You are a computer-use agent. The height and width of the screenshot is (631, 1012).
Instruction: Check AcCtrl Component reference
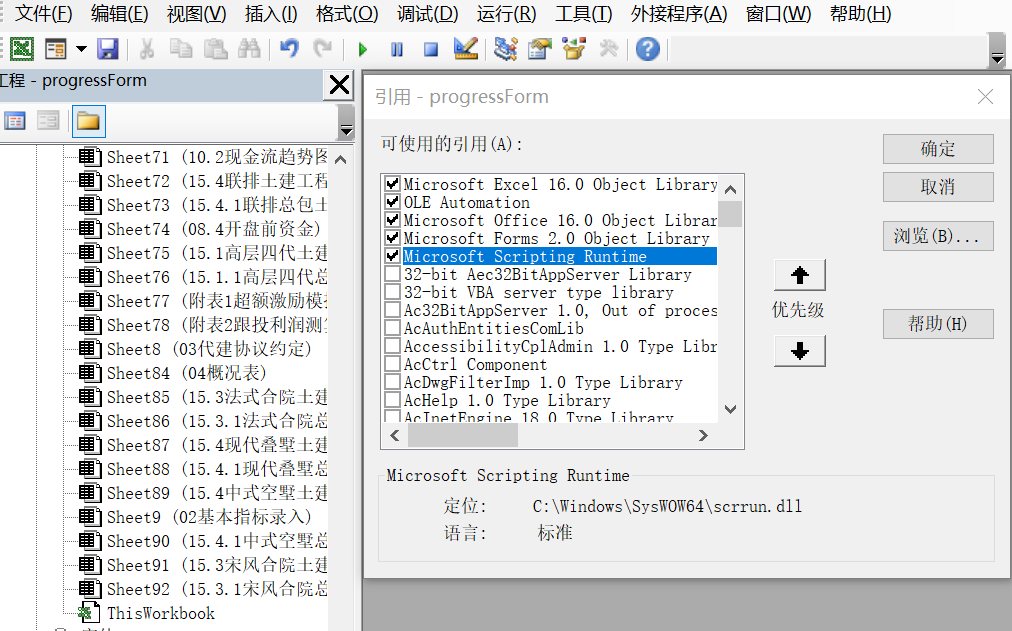(x=392, y=365)
